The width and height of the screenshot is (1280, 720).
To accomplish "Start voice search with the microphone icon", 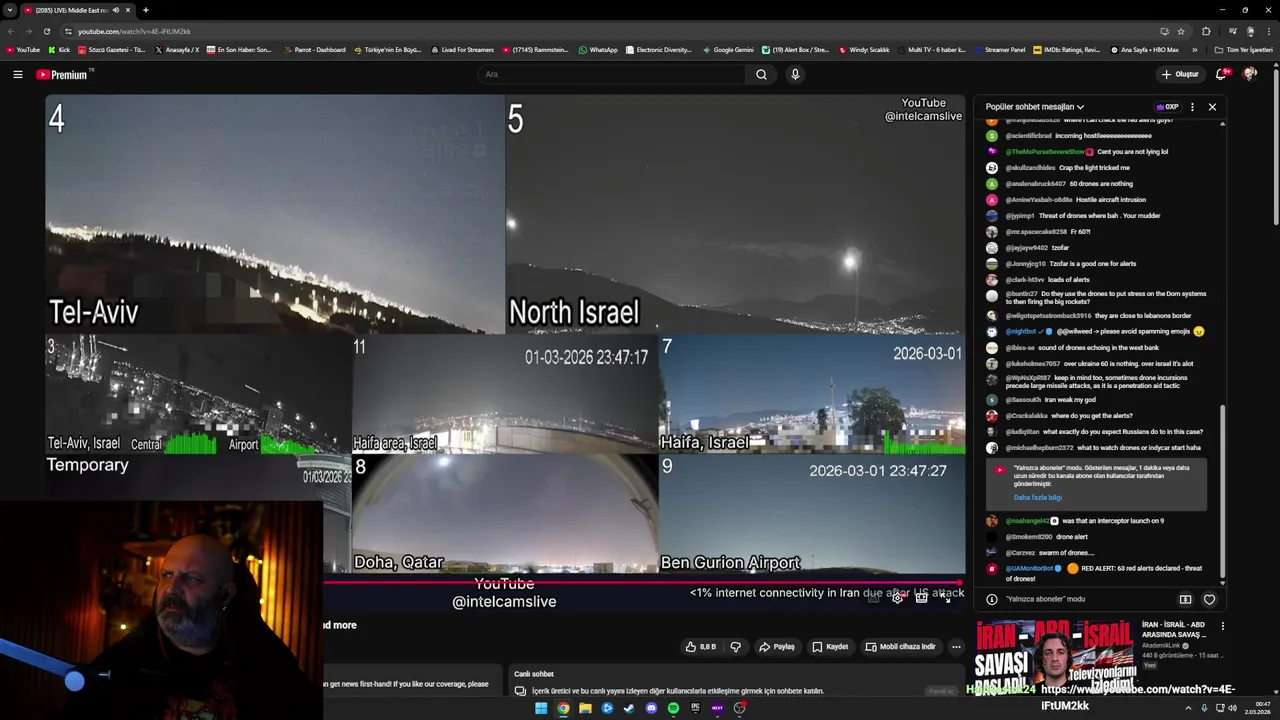I will tap(795, 74).
